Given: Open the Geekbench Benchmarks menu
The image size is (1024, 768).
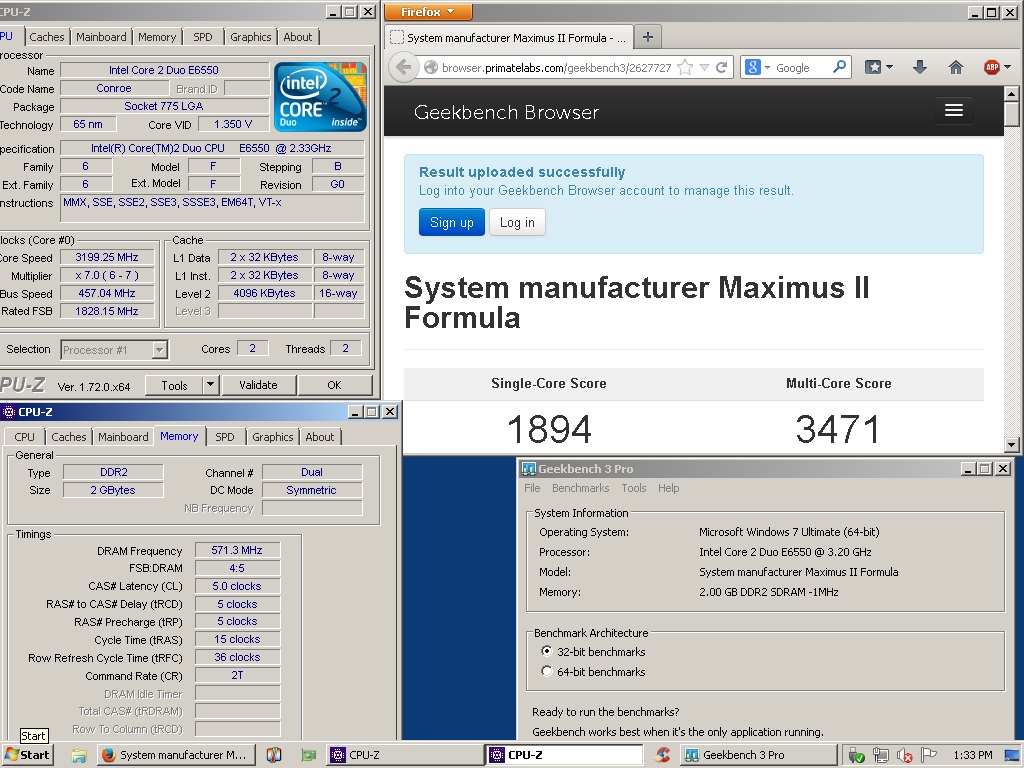Looking at the screenshot, I should click(580, 488).
